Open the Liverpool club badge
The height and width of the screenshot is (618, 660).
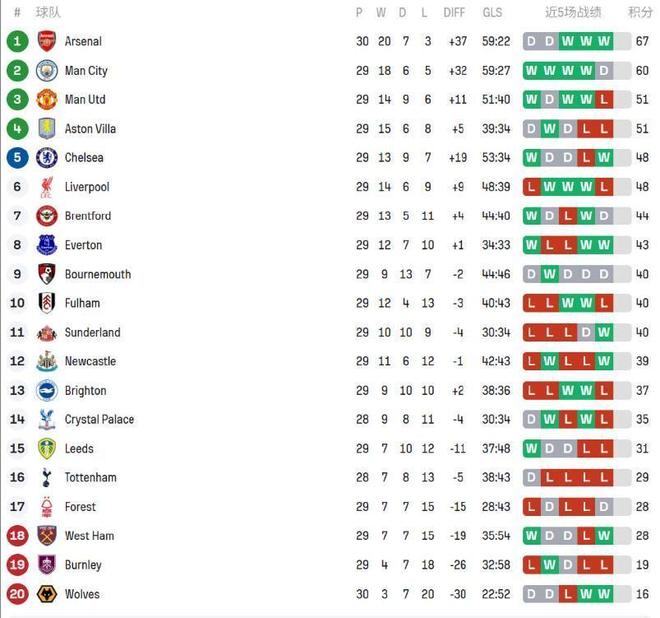(46, 187)
